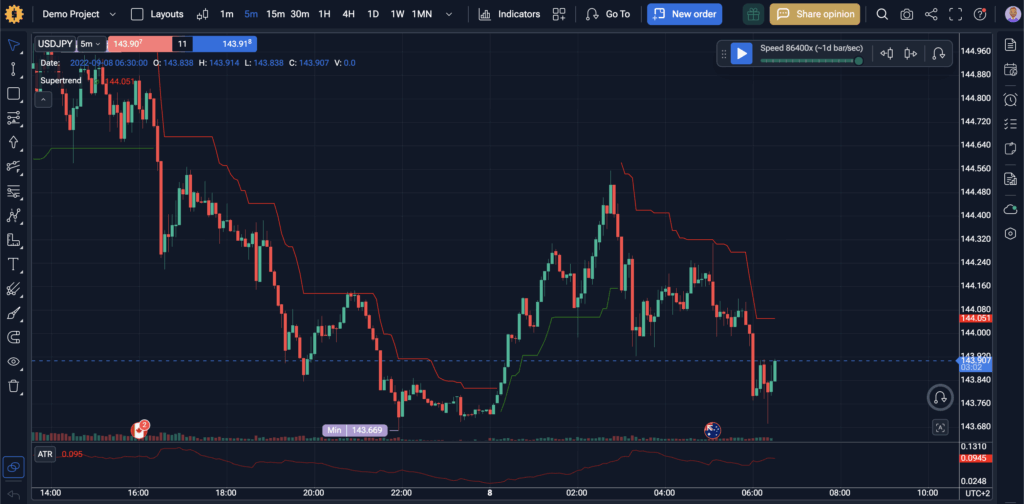Screen dimensions: 1024x504
Task: Open the Indicators panel
Action: point(509,14)
